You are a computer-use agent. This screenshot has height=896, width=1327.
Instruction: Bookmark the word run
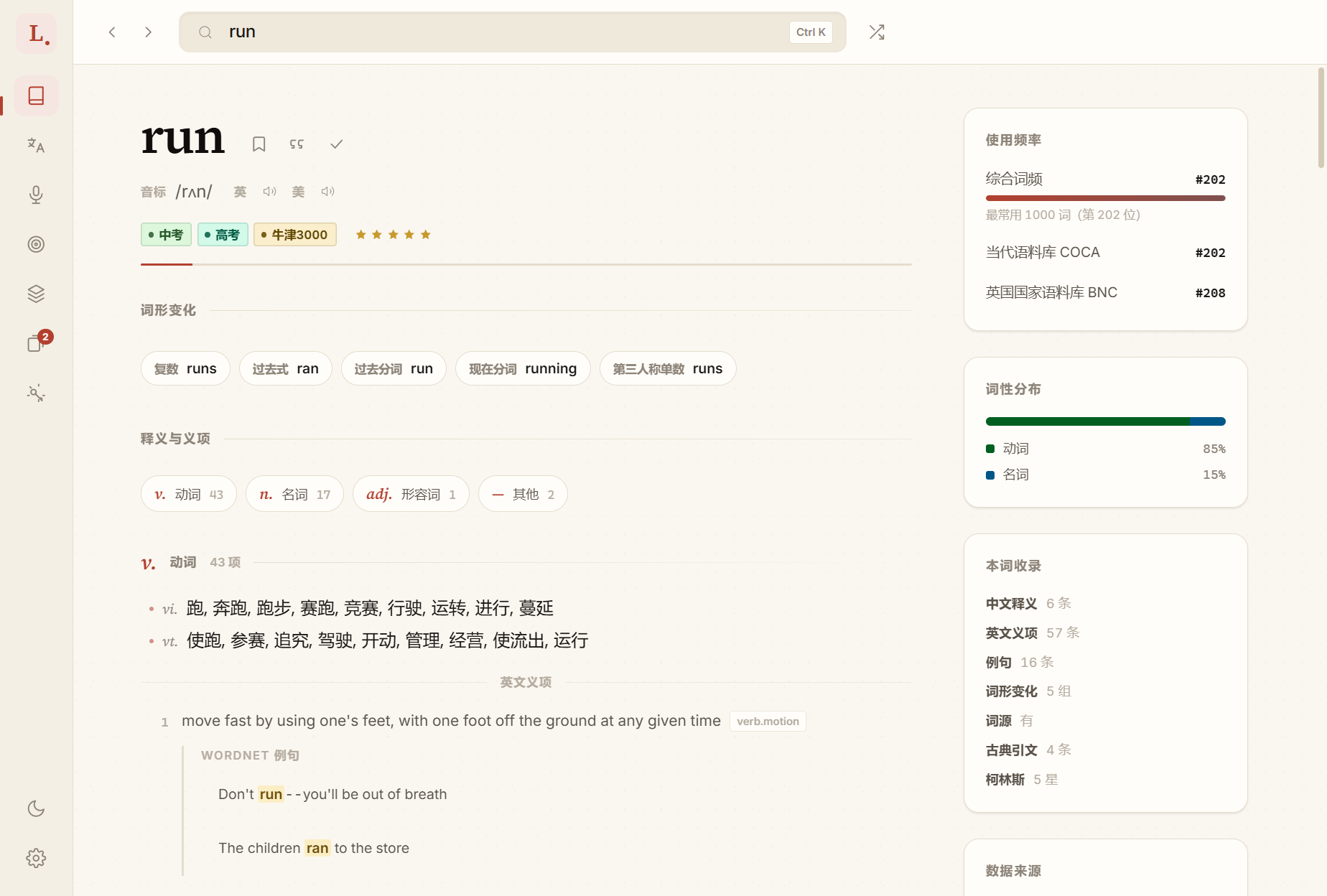click(x=259, y=144)
